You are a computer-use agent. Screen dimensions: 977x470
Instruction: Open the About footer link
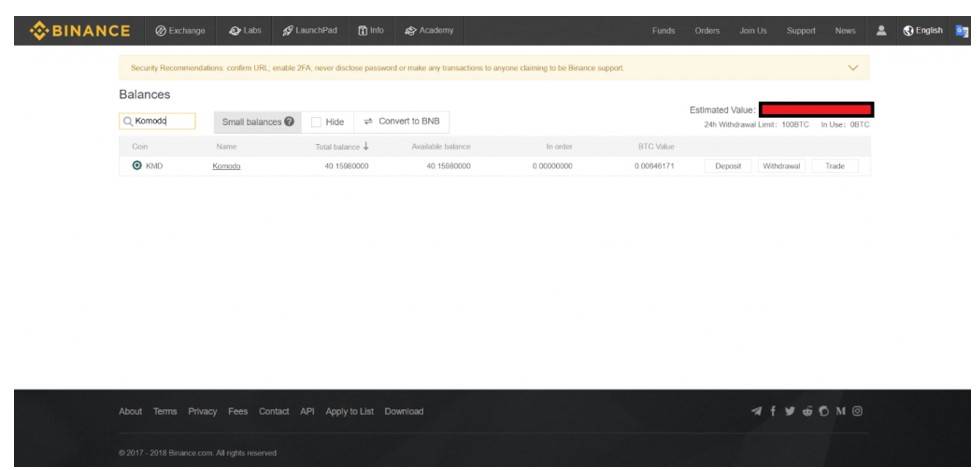coord(130,411)
